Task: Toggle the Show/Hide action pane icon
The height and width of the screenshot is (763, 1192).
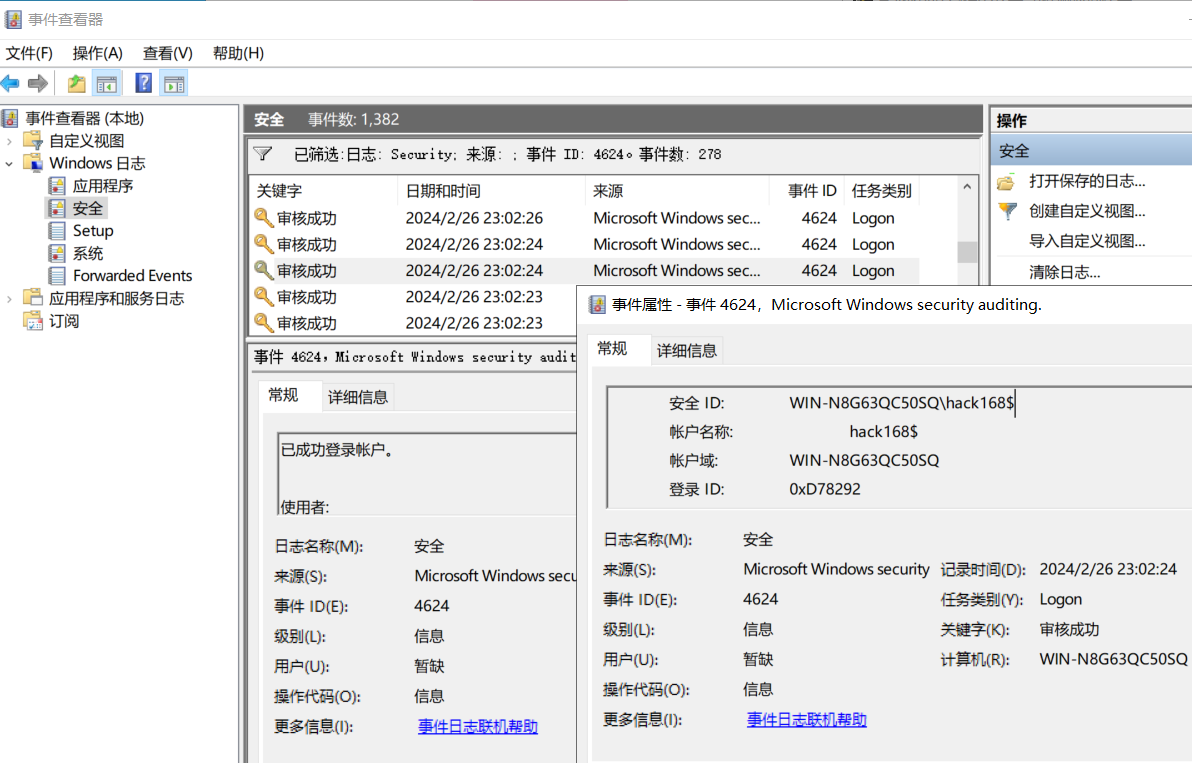Action: (174, 84)
